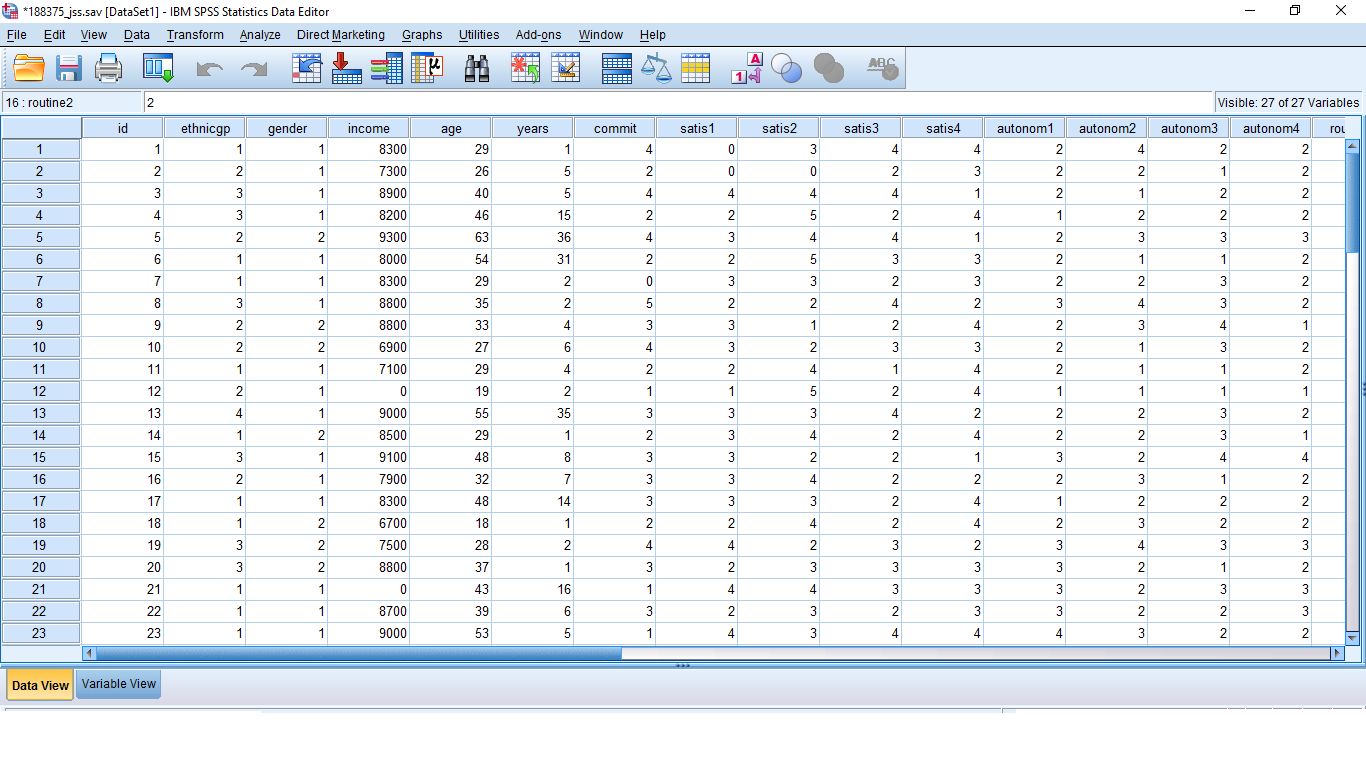Switch to the Variable View tab
Screen dimensions: 1366x768
[x=119, y=684]
